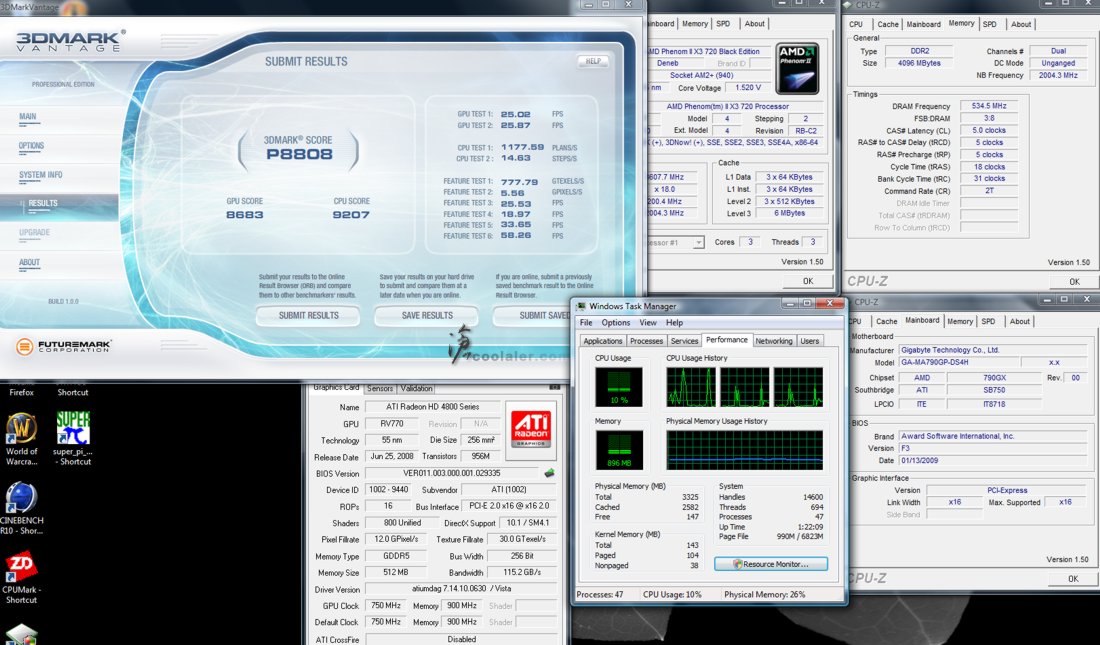The width and height of the screenshot is (1100, 645).
Task: Select RESULTS in the 3DMark sidebar
Action: pos(43,204)
